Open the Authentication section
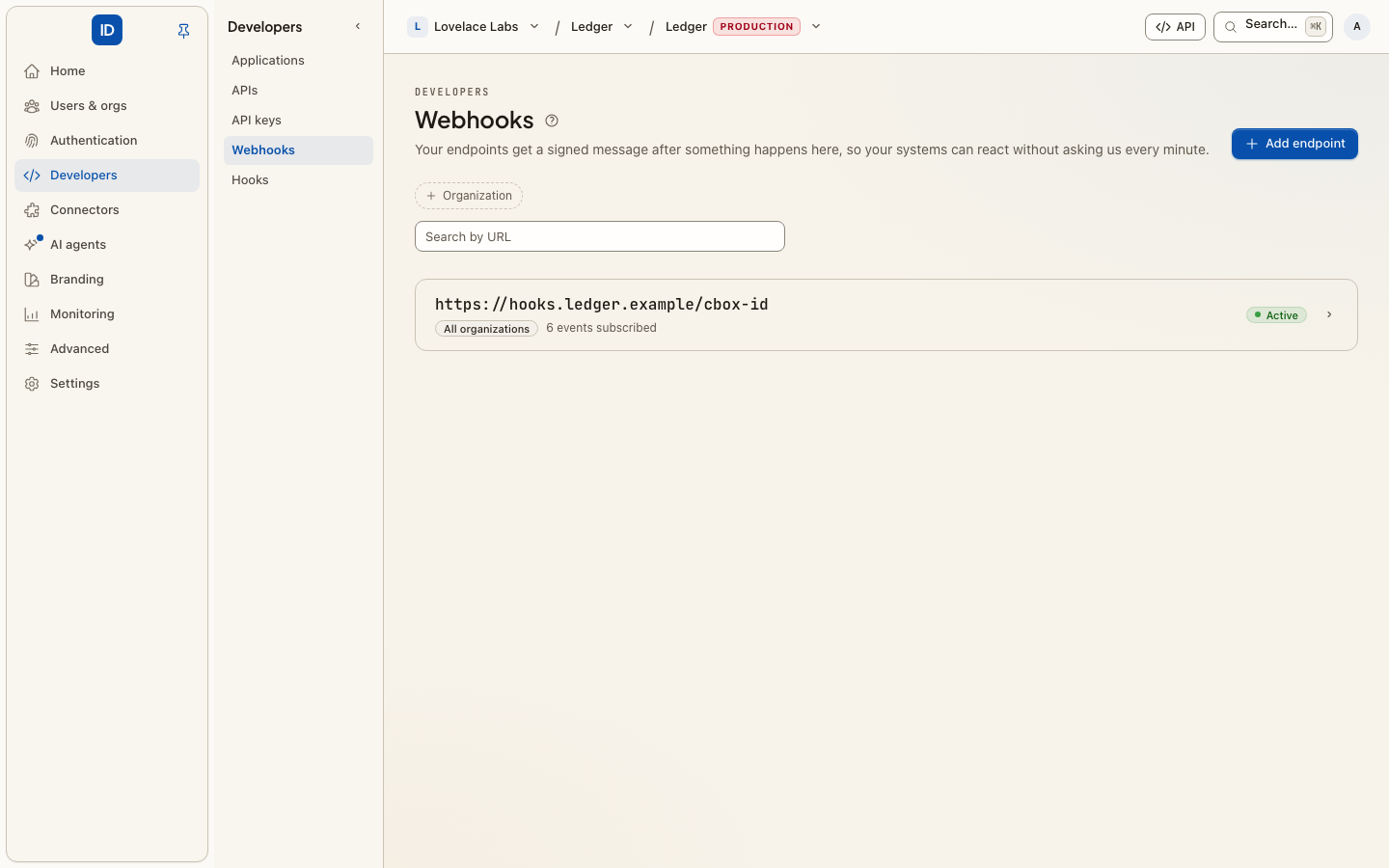 coord(107,141)
